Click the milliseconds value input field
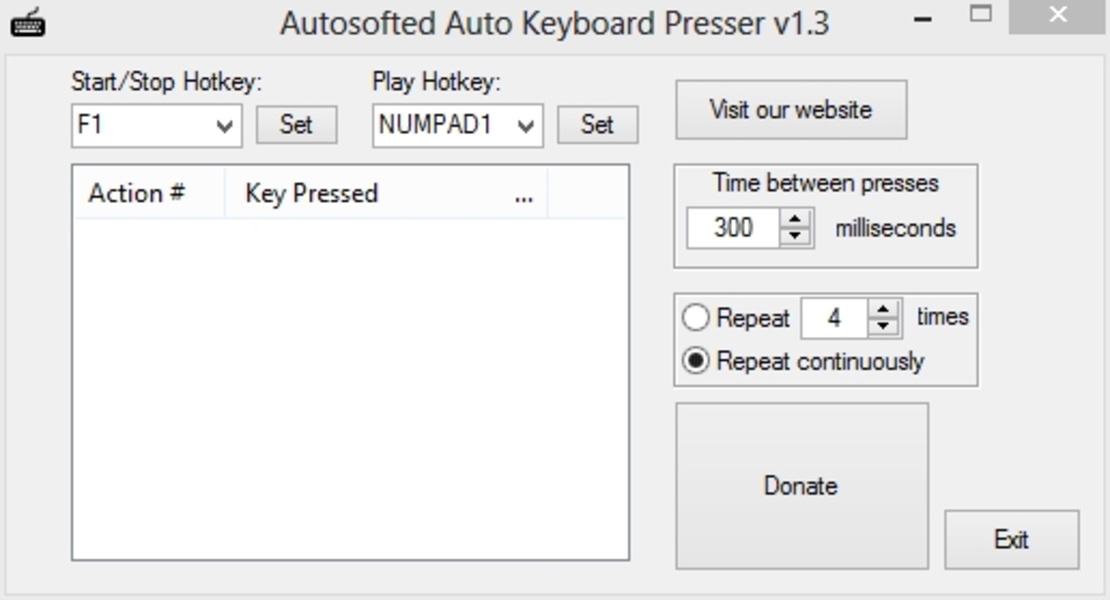This screenshot has width=1110, height=600. [x=733, y=228]
